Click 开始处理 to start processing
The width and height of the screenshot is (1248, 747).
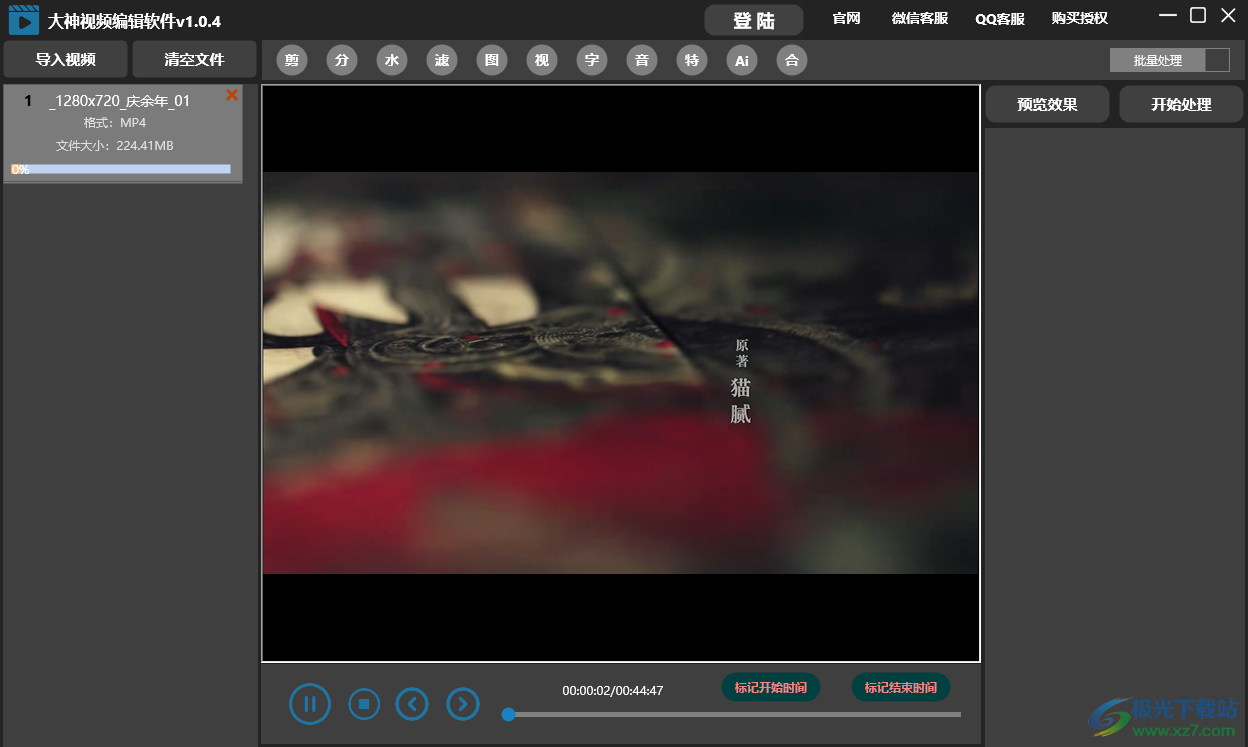point(1181,104)
